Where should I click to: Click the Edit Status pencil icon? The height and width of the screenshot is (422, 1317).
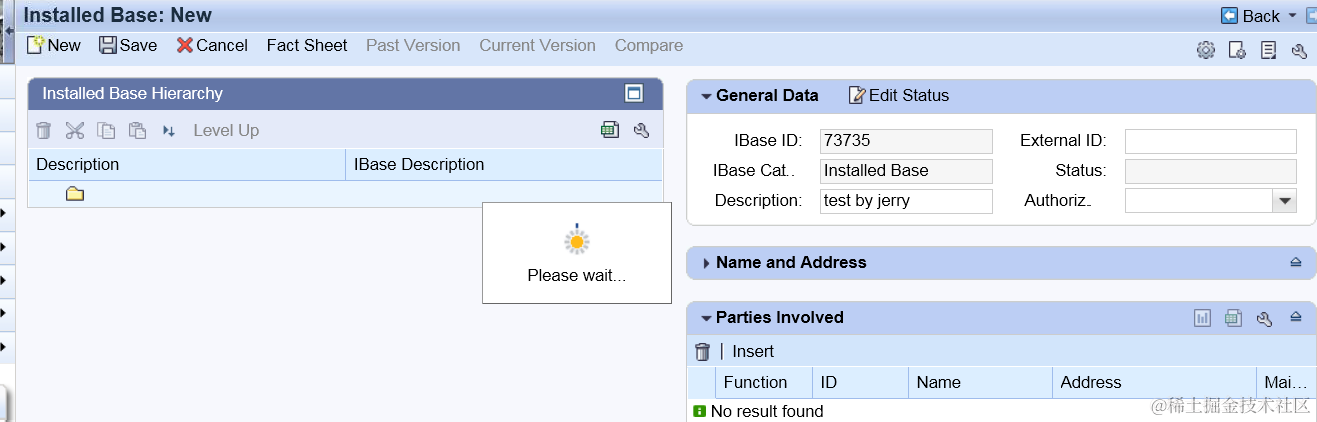point(856,95)
